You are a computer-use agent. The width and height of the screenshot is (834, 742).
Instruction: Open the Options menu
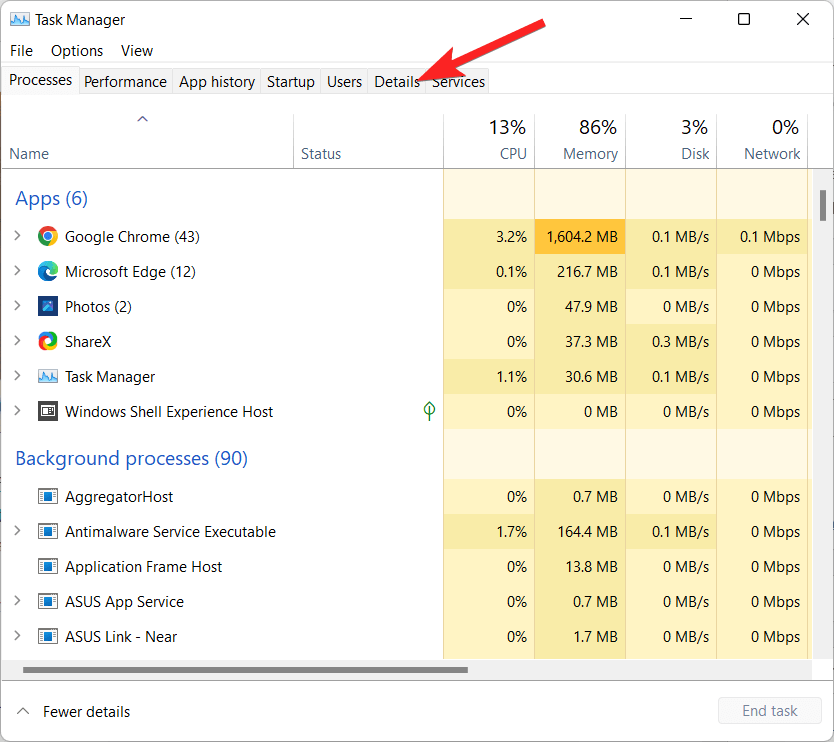[x=76, y=50]
